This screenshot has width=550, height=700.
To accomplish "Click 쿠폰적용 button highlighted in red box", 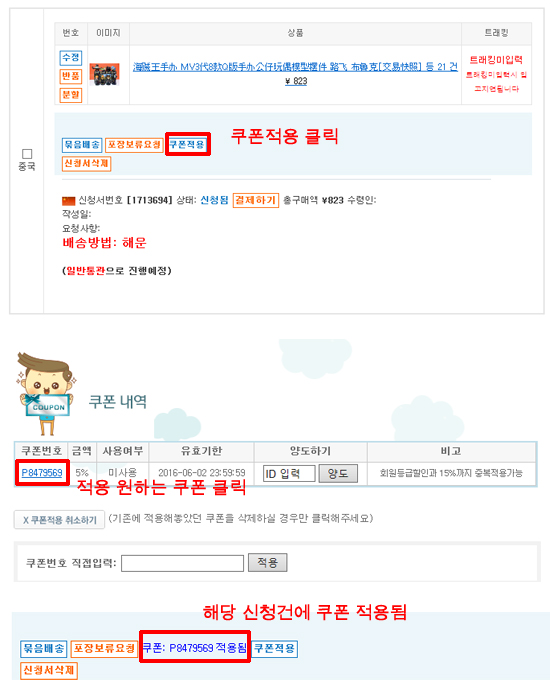I will [x=188, y=144].
